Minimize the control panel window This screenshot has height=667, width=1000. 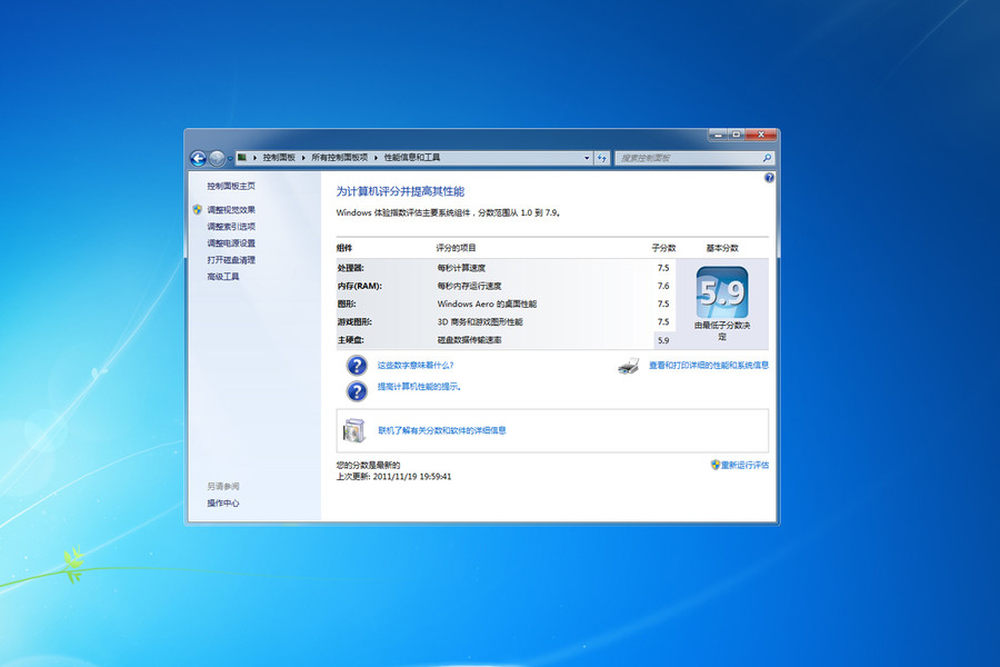(x=719, y=135)
